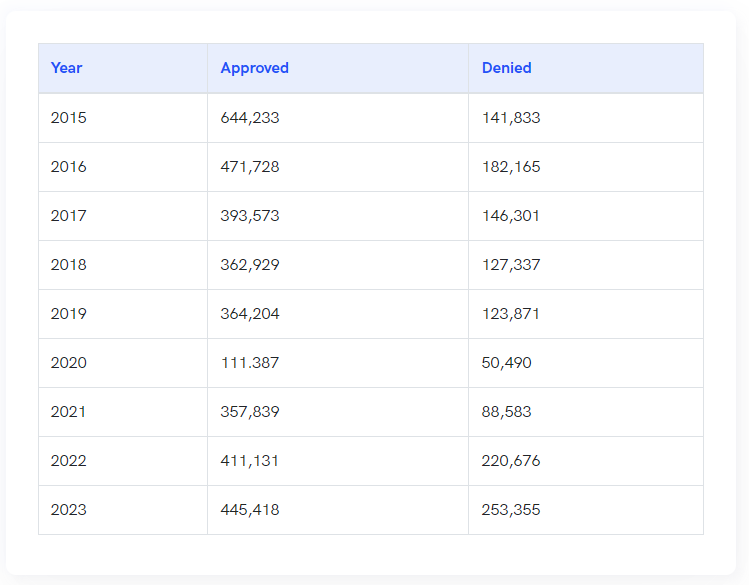Select approved value 445,418

click(x=250, y=510)
